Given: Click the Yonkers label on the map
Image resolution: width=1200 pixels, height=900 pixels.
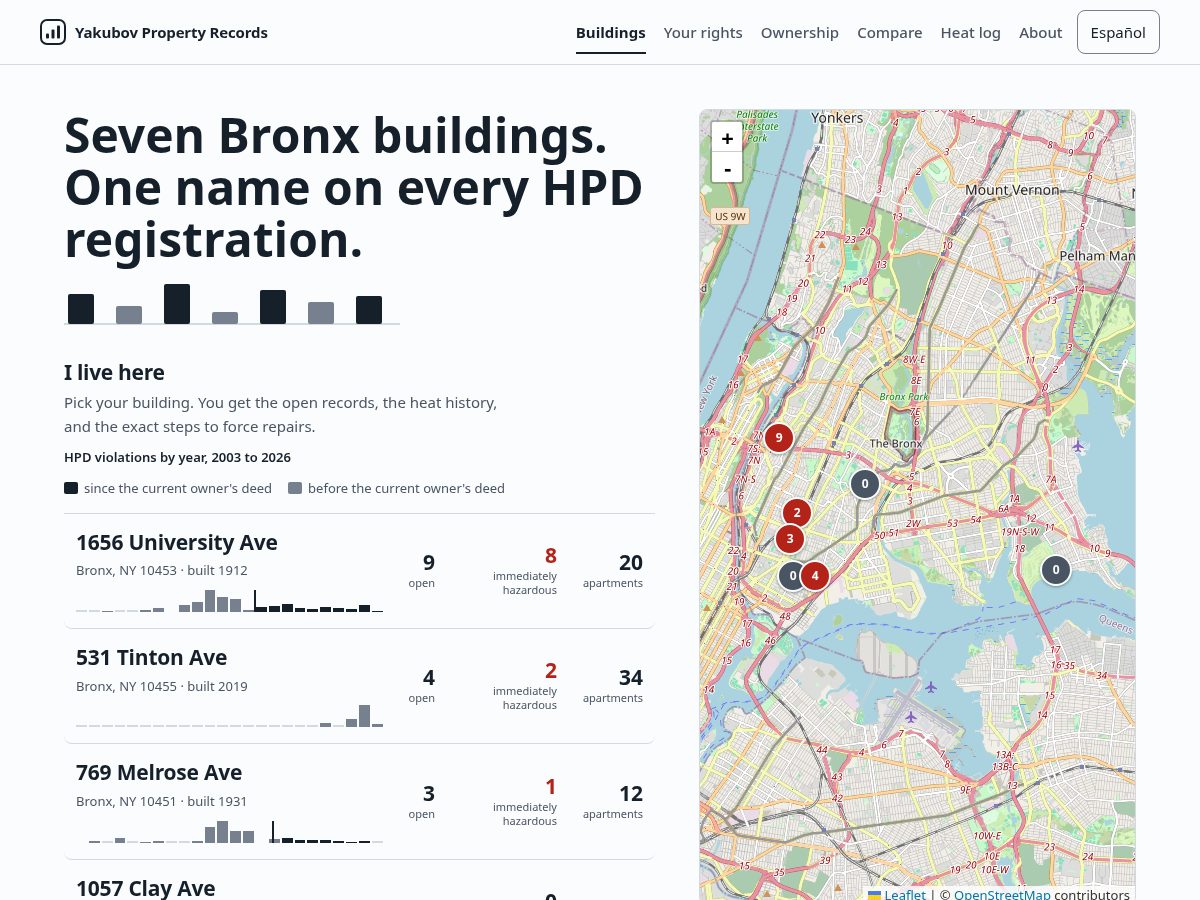Looking at the screenshot, I should tap(837, 118).
